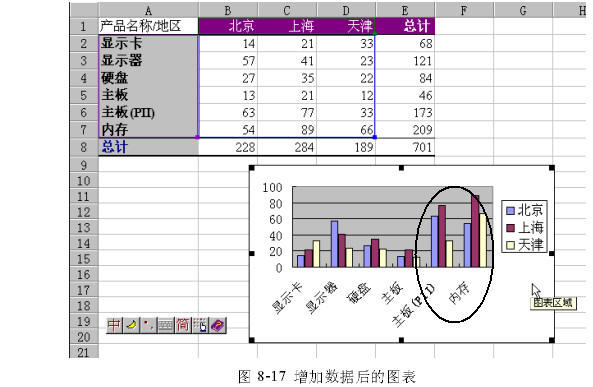Click the 北京 legend entry text
This screenshot has height=387, width=593.
[530, 210]
